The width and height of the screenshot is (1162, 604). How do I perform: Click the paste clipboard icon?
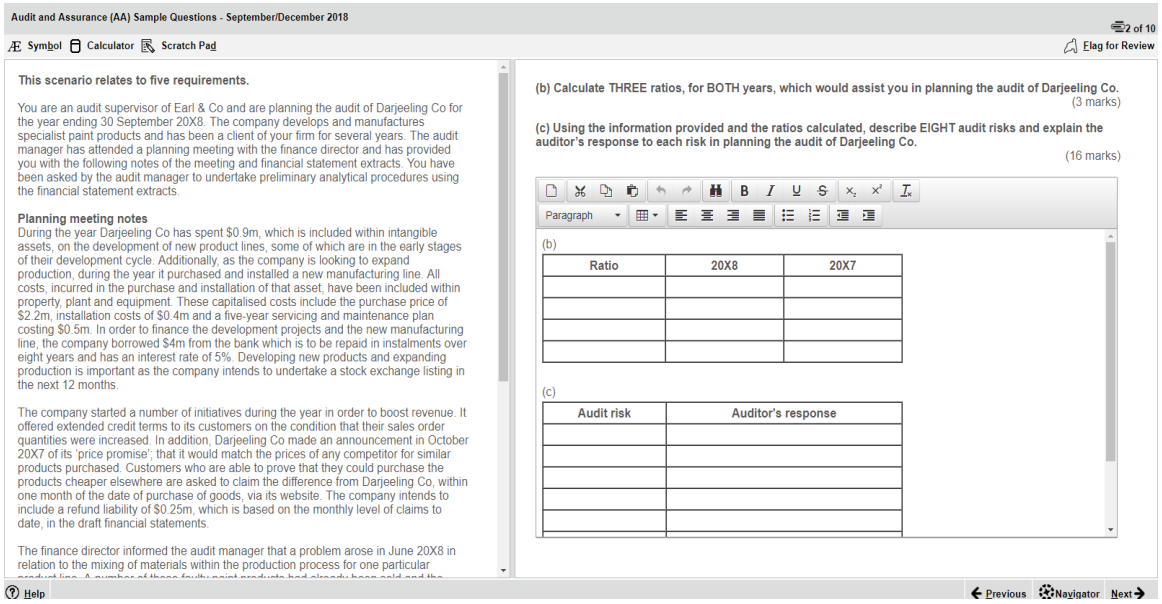(x=632, y=191)
